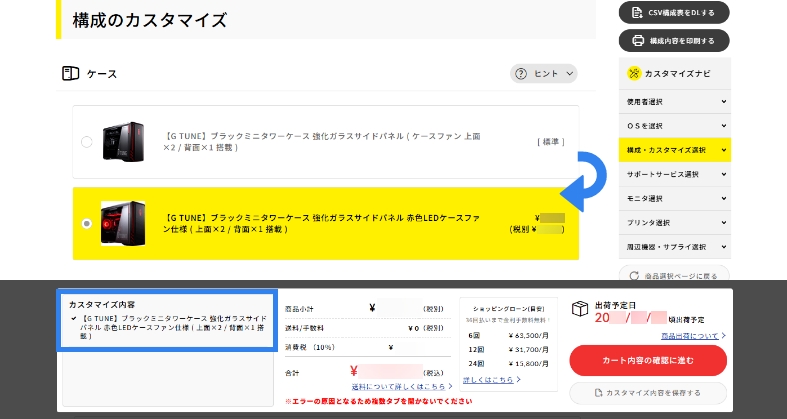Expand OSを選択 in the navigation
Viewport: 787px width, 419px height.
(x=675, y=125)
